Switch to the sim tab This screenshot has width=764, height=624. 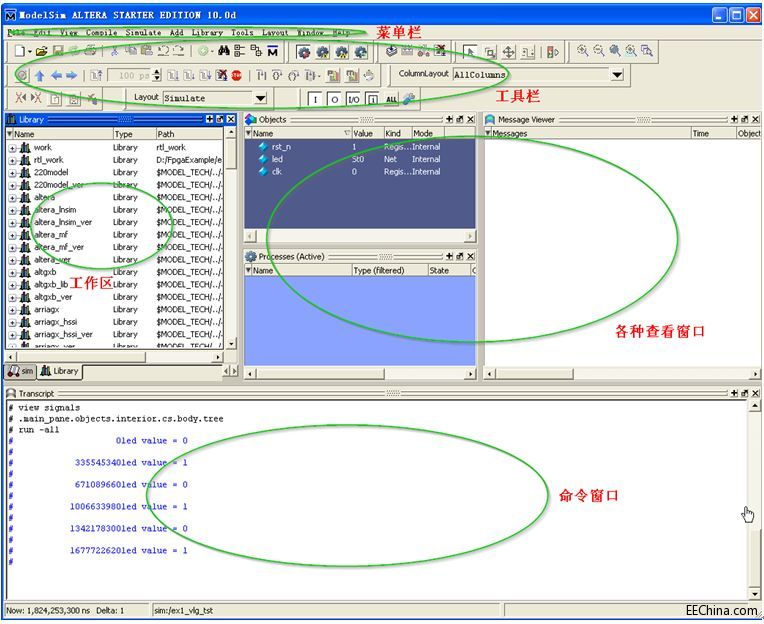[20, 371]
